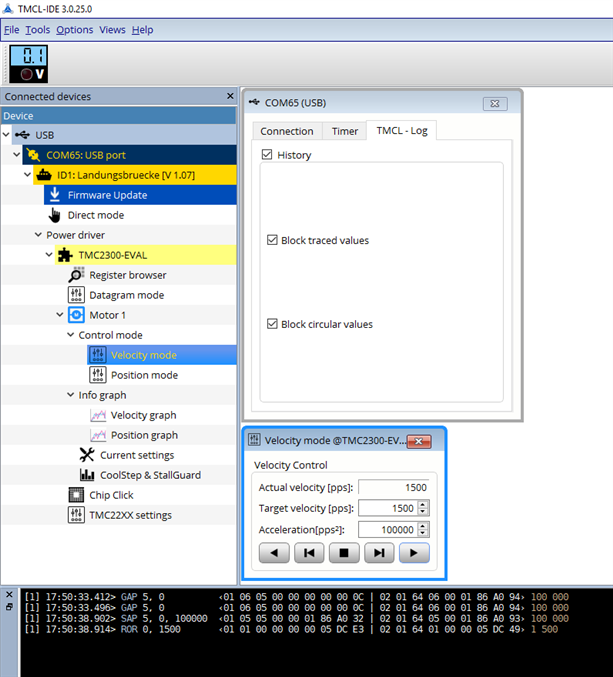This screenshot has height=677, width=613.
Task: Toggle Block circular values checkbox
Action: [272, 324]
